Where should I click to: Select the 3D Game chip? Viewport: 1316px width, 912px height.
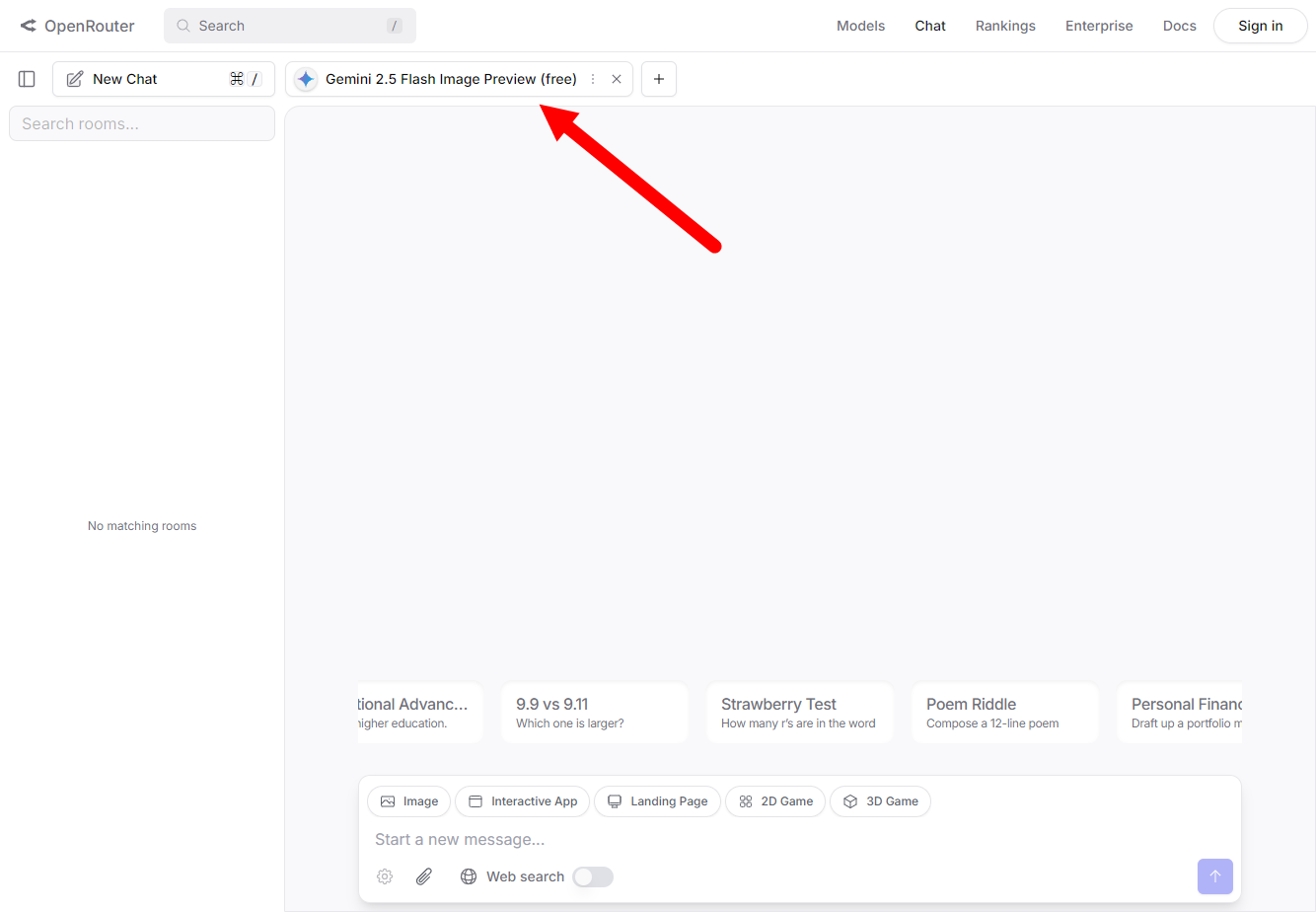point(880,801)
